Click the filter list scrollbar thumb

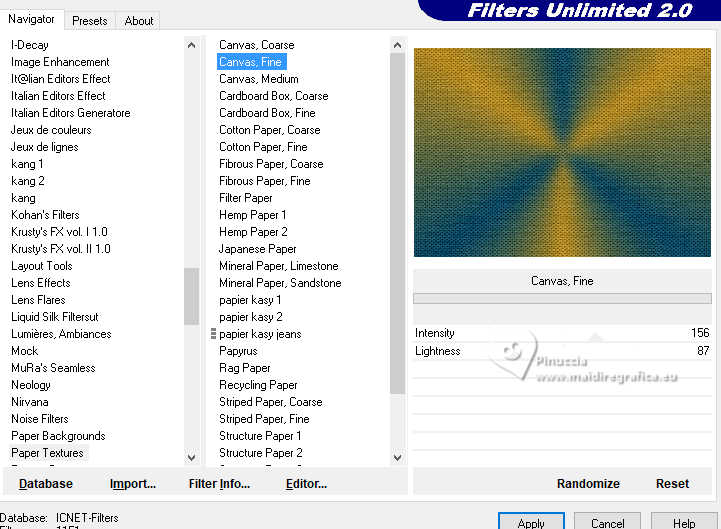(397, 223)
